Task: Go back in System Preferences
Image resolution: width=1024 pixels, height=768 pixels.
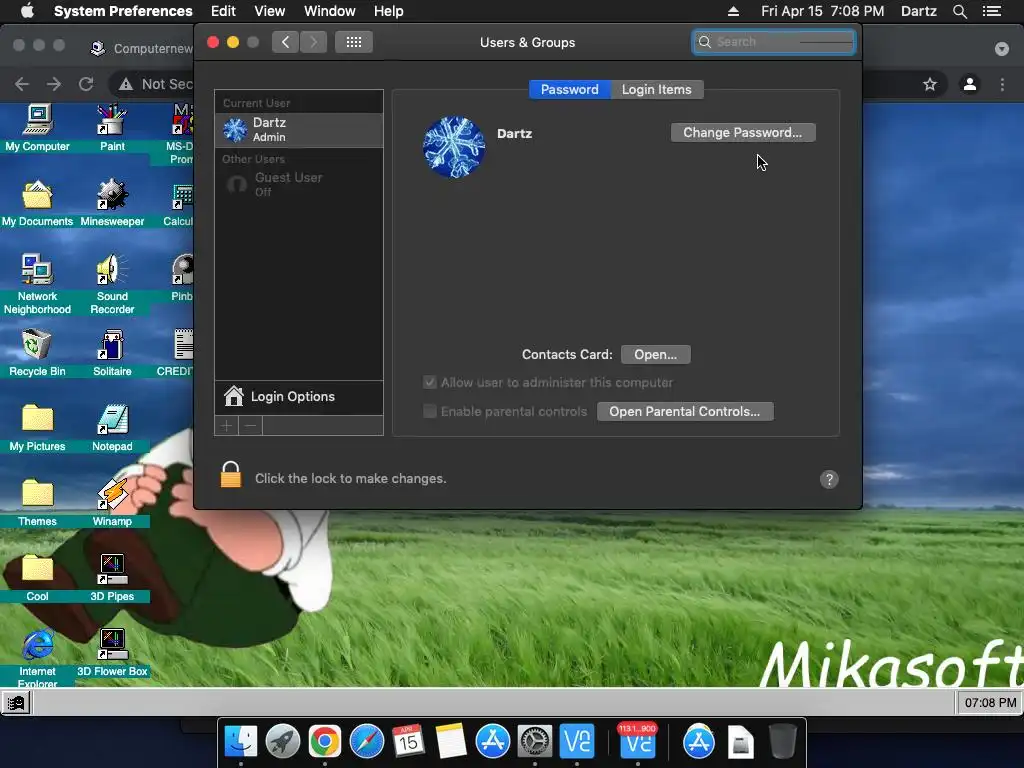Action: tap(285, 42)
